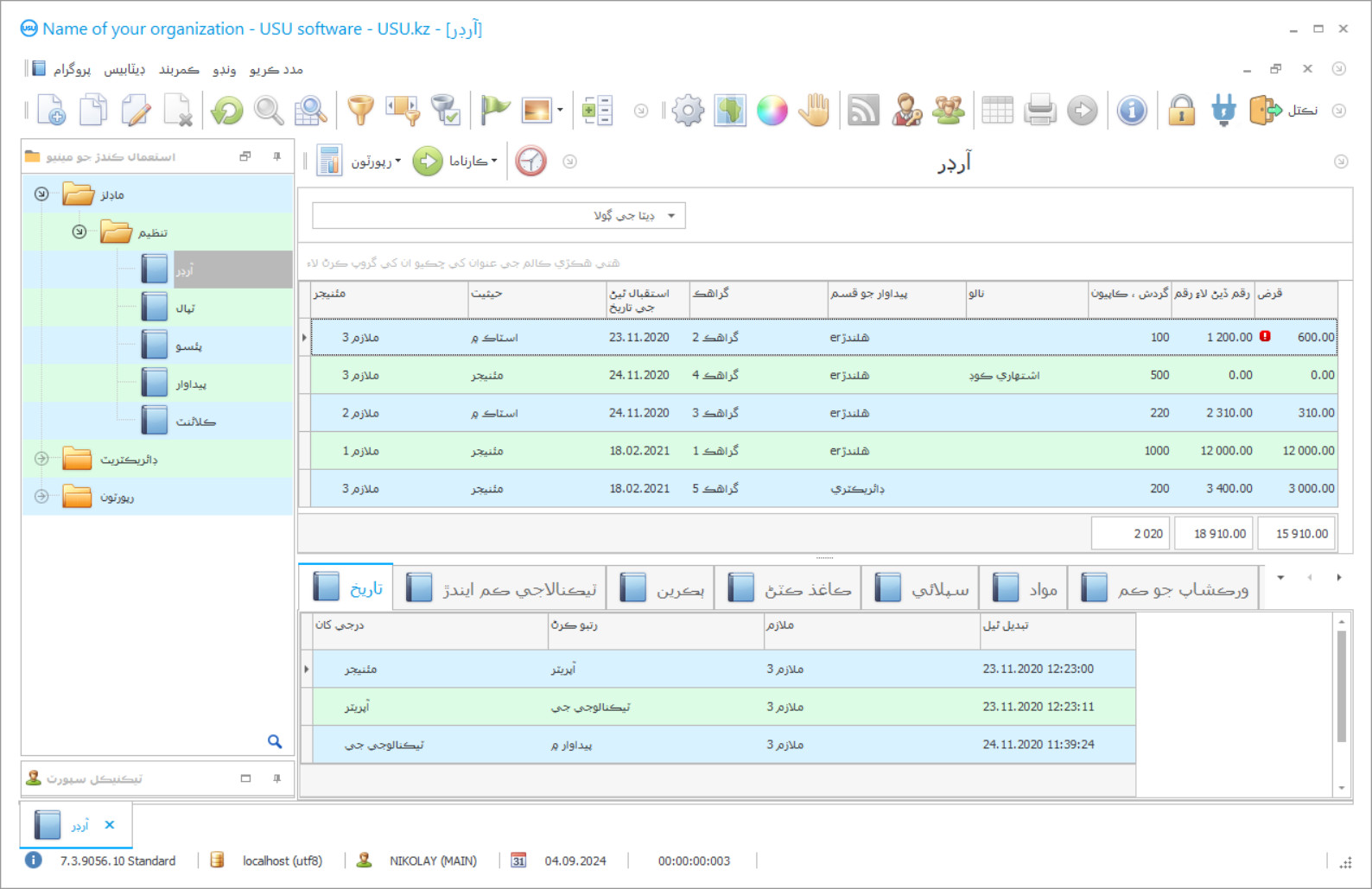Click the padlock lock icon
1372x889 pixels.
point(1181,111)
